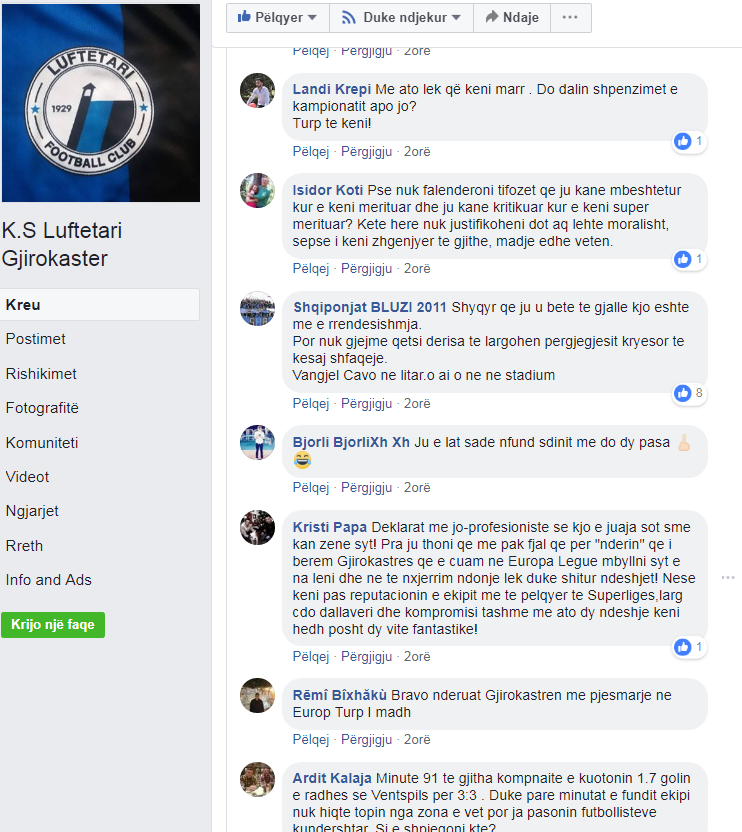This screenshot has width=742, height=832.
Task: Click the Krijo një faqe button
Action: coord(53,625)
